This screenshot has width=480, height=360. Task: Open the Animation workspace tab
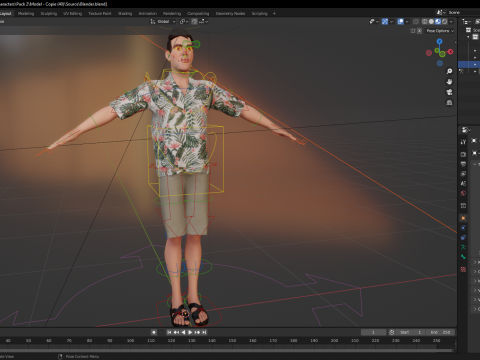coord(147,13)
